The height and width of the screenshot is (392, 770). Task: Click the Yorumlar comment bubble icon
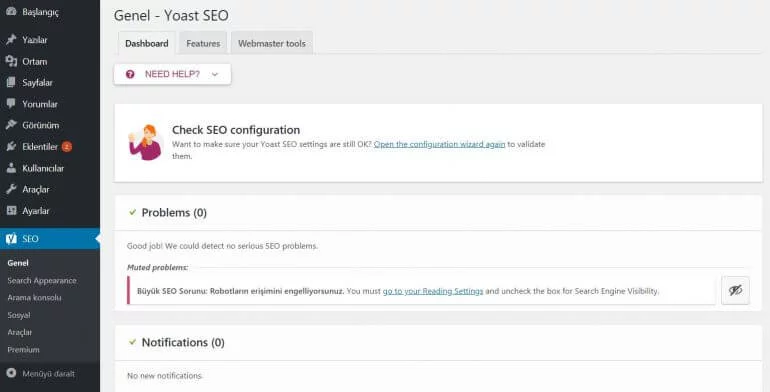11,104
